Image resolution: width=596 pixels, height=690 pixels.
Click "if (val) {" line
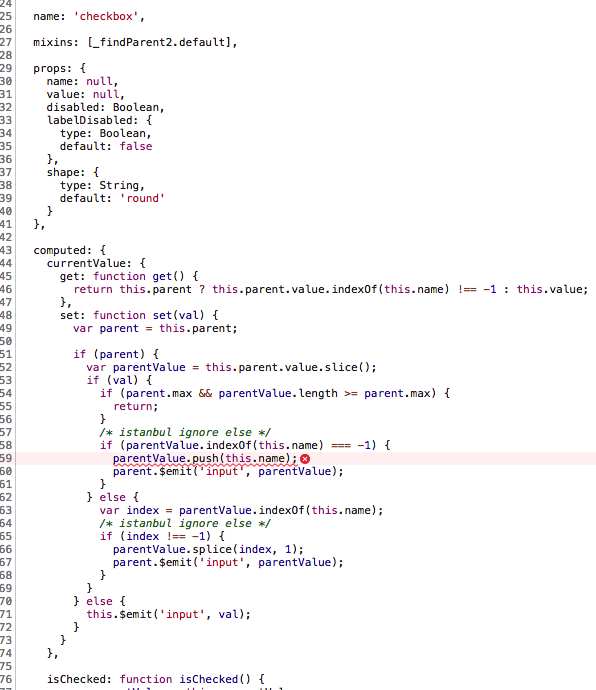pos(119,381)
